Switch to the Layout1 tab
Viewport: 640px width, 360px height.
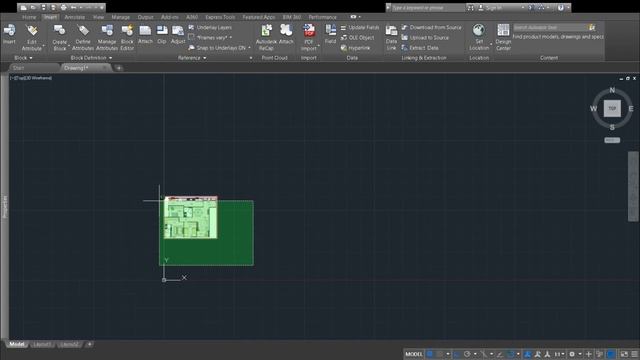[x=42, y=344]
